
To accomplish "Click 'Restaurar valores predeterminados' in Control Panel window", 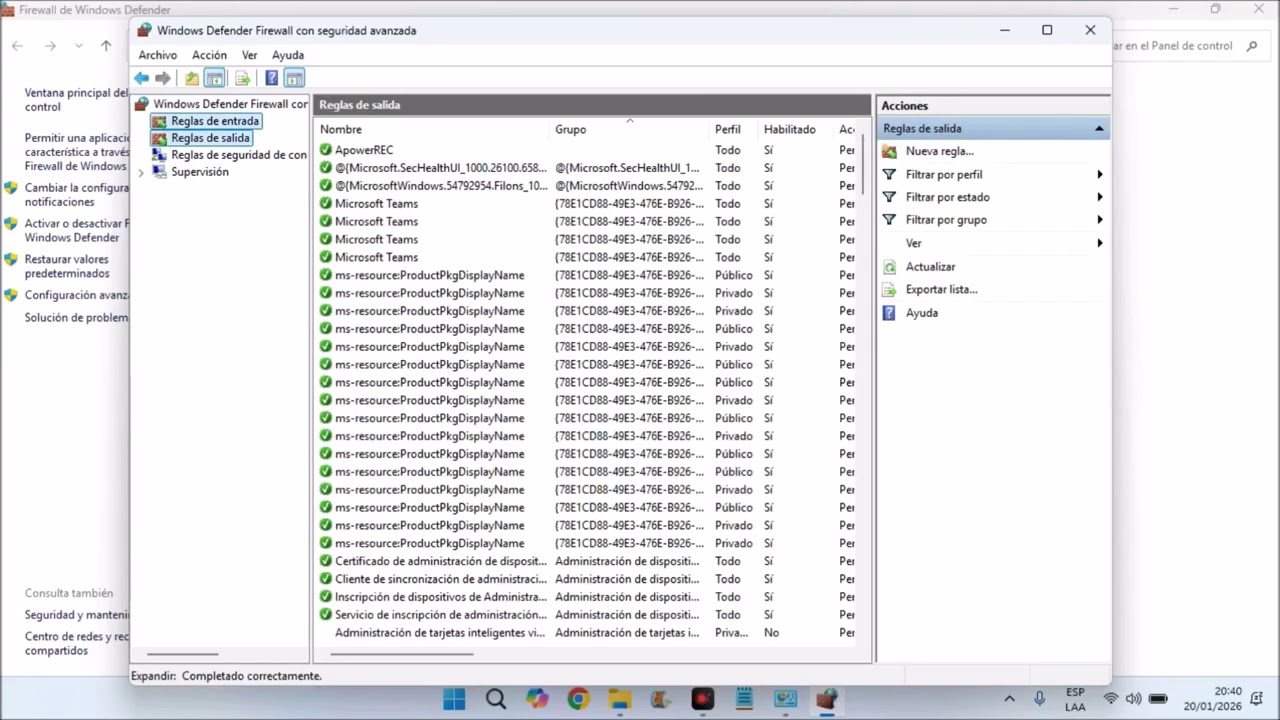I will (67, 266).
